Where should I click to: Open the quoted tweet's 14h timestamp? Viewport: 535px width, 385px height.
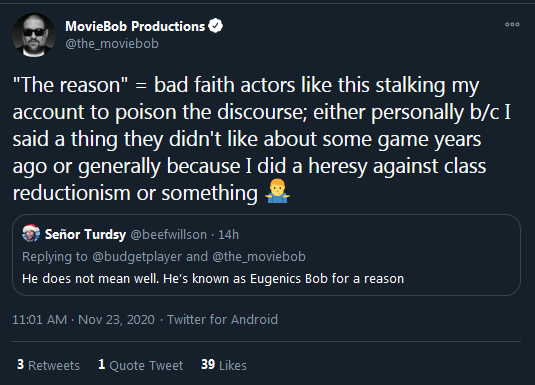tap(228, 234)
